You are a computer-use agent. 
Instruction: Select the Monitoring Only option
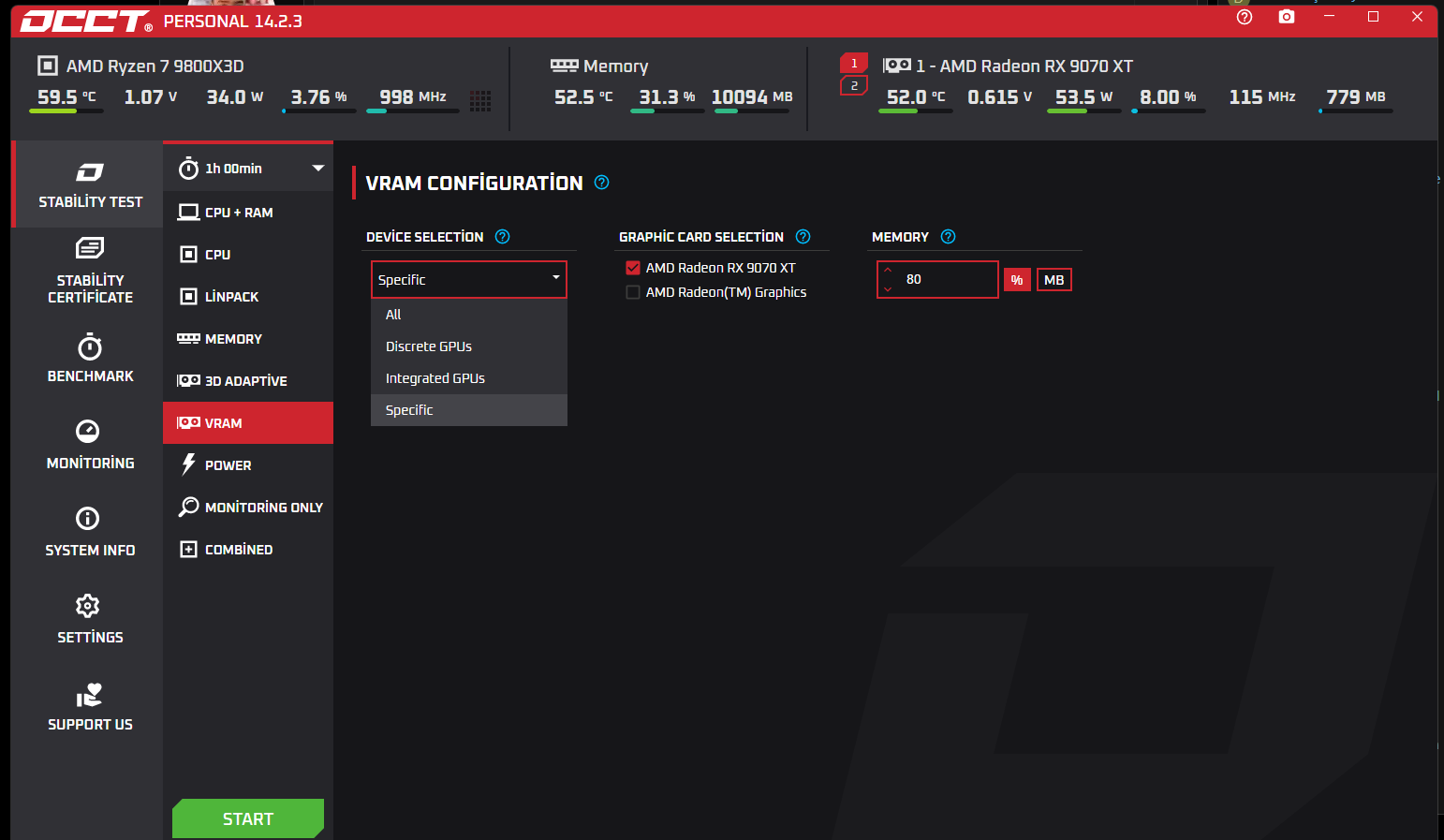[249, 508]
